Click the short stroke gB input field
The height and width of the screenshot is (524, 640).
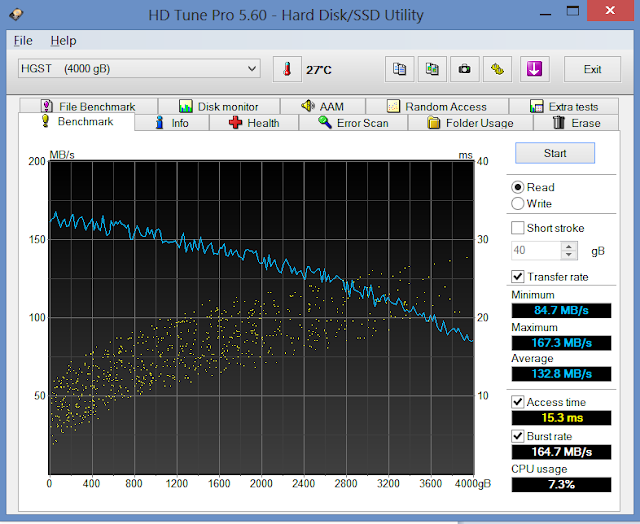535,251
